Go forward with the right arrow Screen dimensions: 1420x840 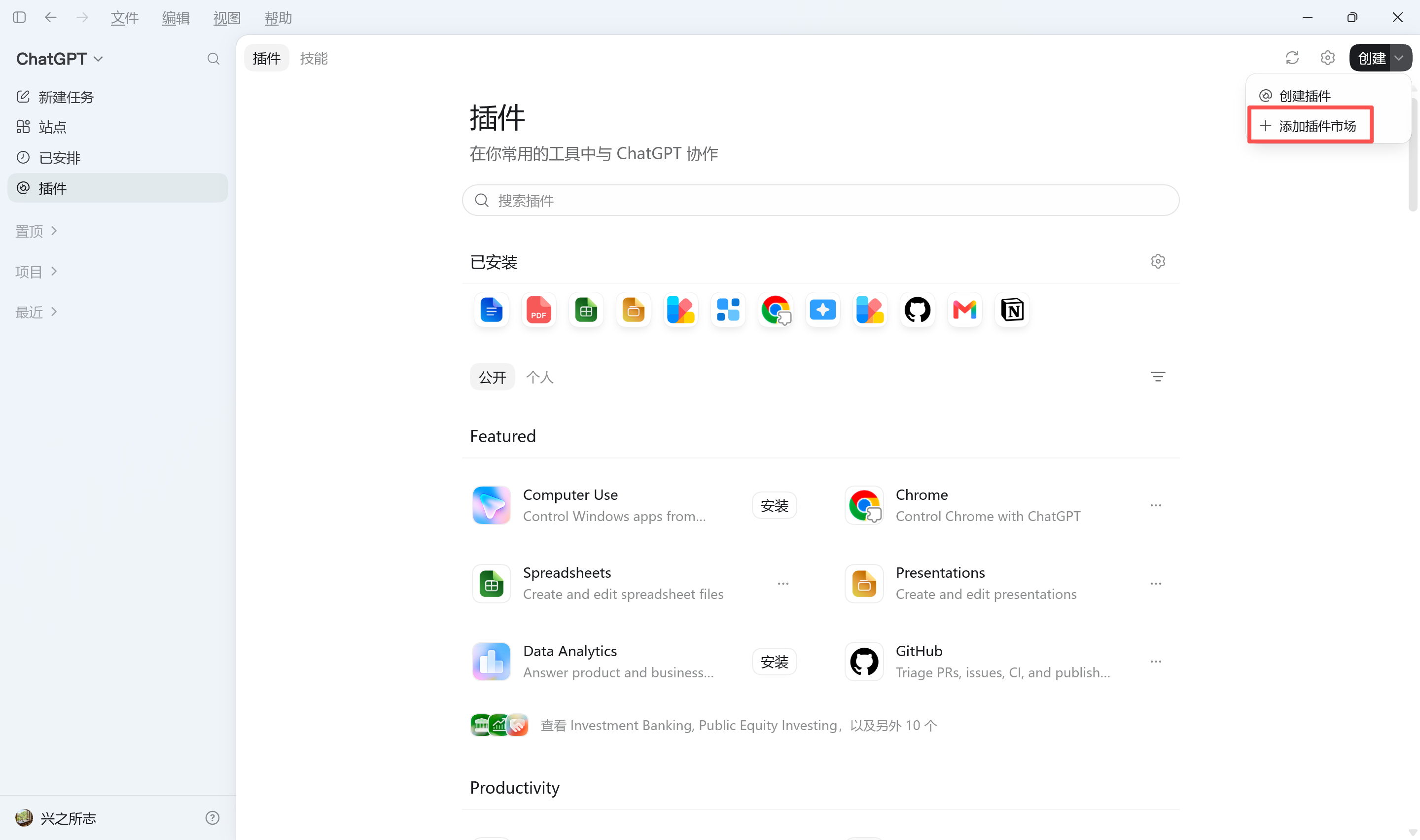pyautogui.click(x=83, y=18)
